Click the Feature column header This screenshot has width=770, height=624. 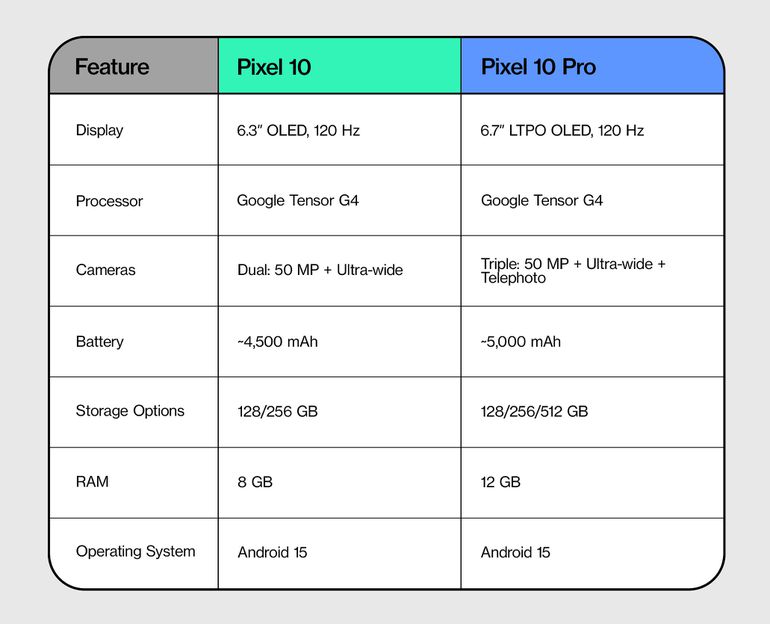(112, 67)
